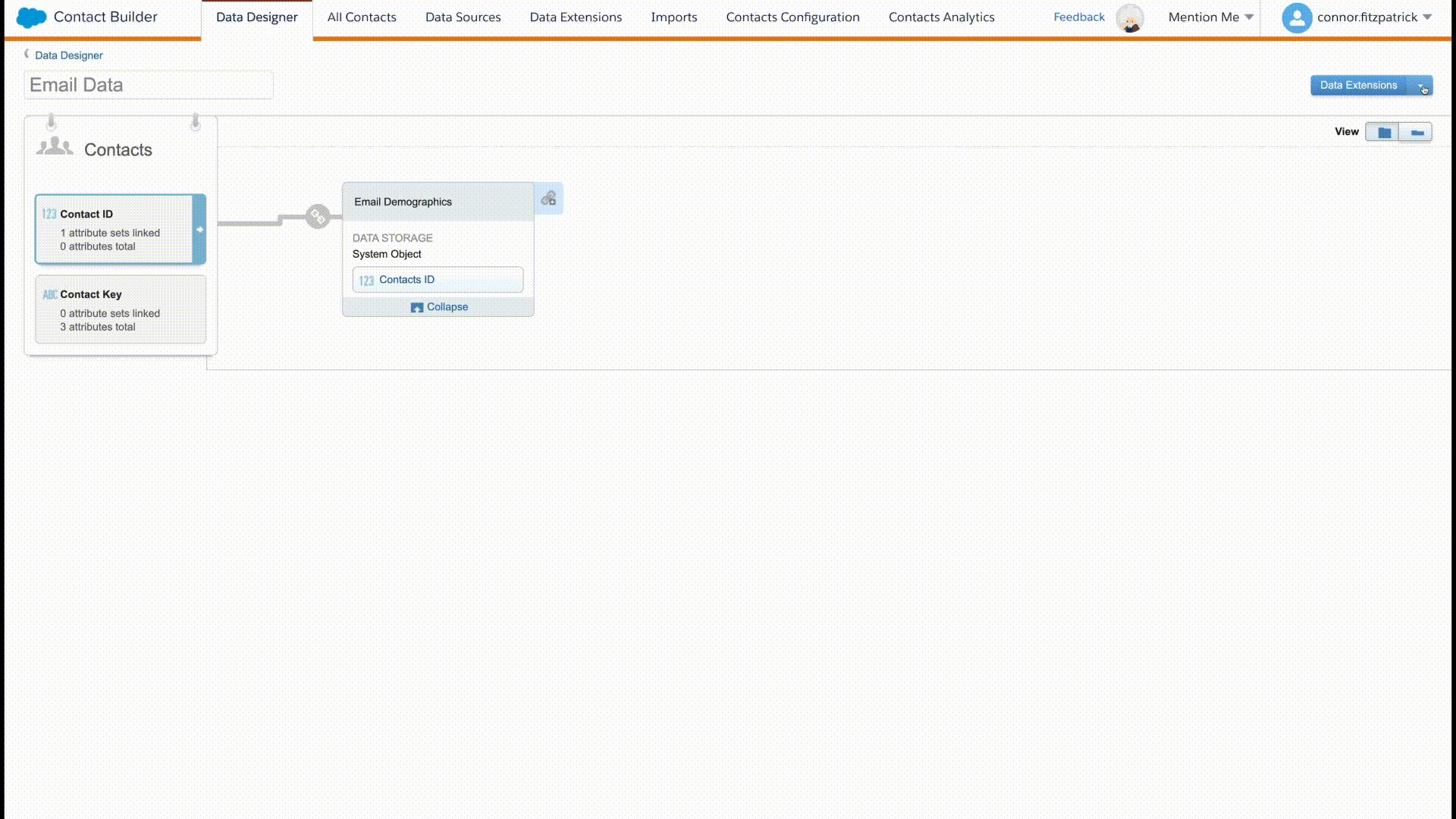1456x819 pixels.
Task: Open the Data Designer tab
Action: pyautogui.click(x=256, y=17)
